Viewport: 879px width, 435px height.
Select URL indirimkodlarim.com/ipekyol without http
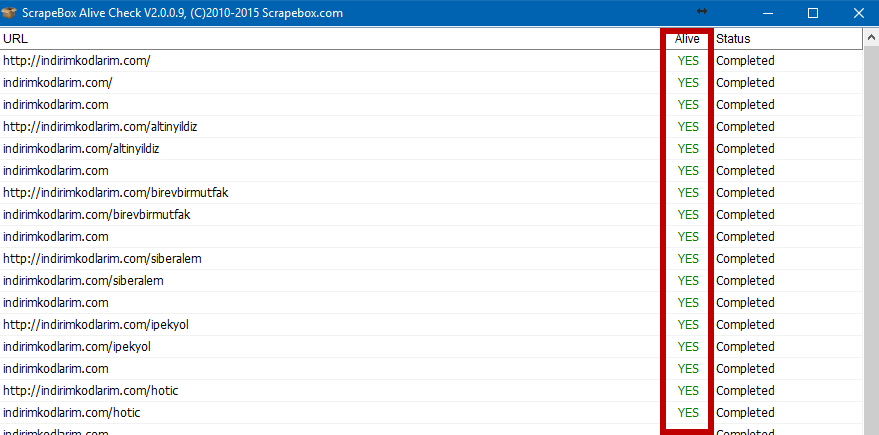pos(77,347)
